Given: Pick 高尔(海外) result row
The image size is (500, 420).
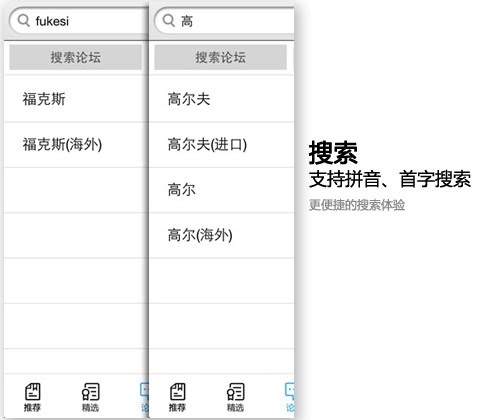Looking at the screenshot, I should click(x=221, y=235).
